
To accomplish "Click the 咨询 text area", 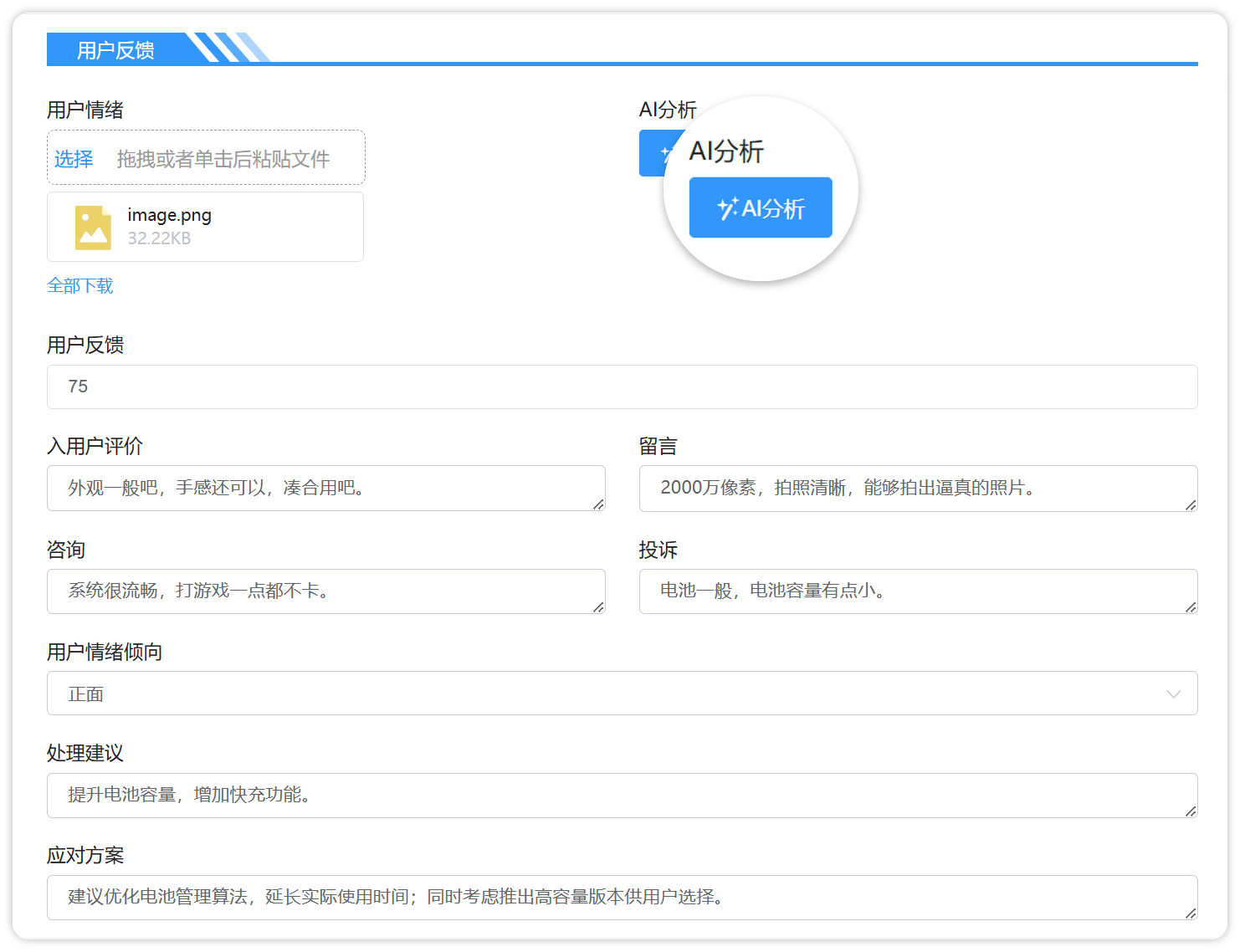I will [325, 591].
